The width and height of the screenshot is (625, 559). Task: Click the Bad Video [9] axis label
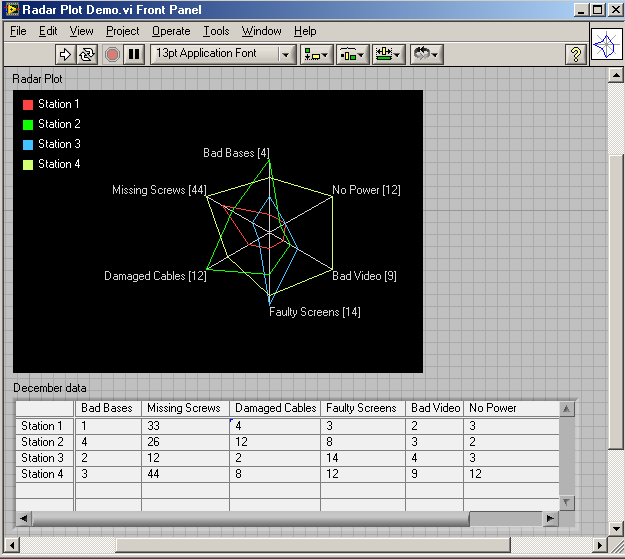tap(364, 276)
